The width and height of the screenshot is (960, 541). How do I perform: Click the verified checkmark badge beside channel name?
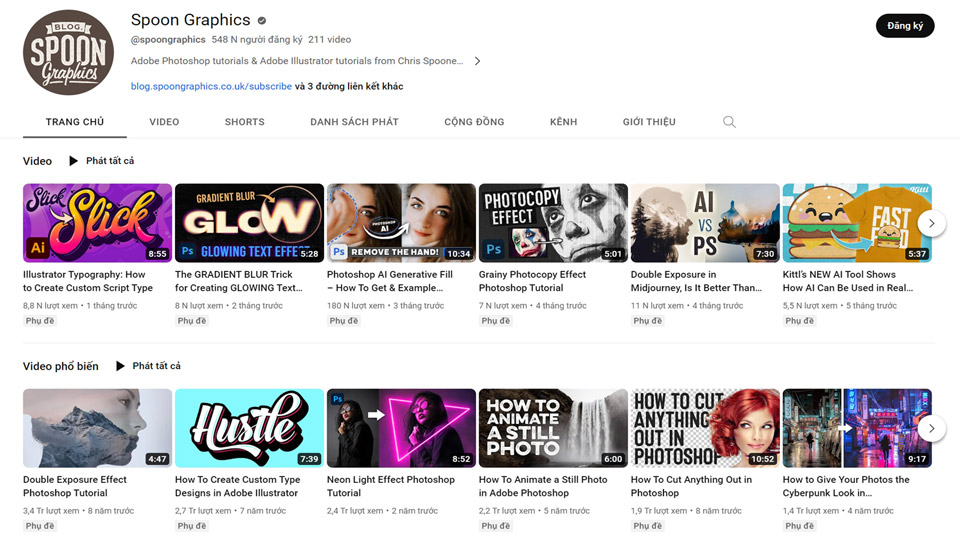262,21
